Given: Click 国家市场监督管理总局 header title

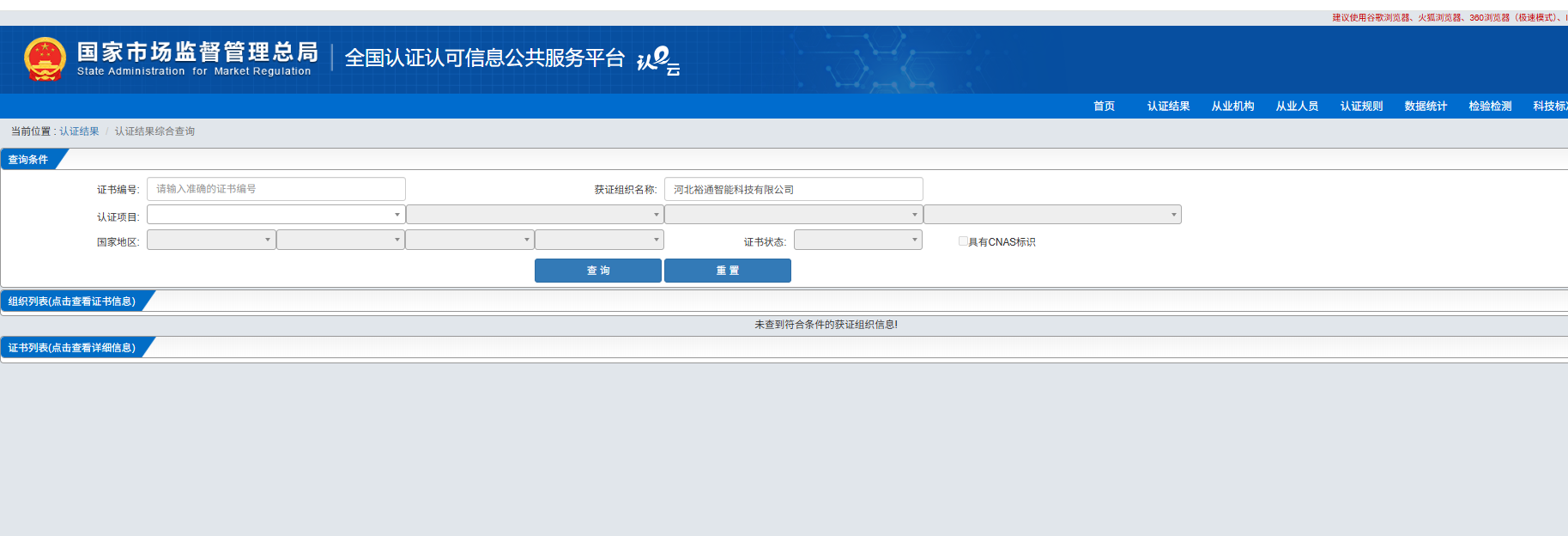Looking at the screenshot, I should [197, 52].
